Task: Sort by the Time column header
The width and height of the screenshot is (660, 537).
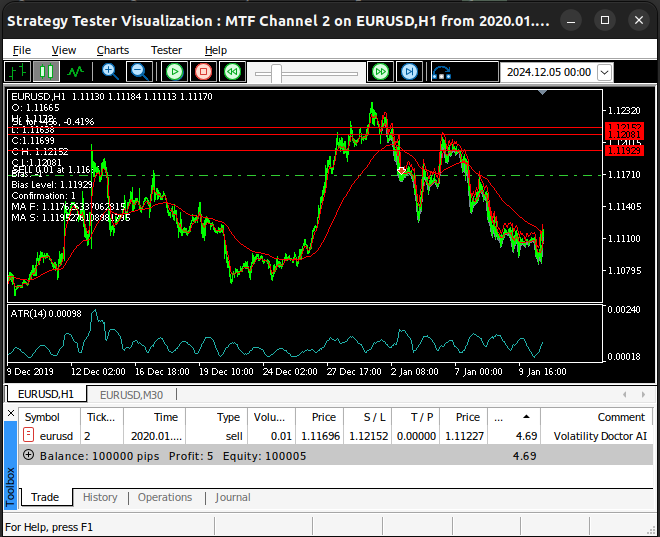Action: click(154, 417)
